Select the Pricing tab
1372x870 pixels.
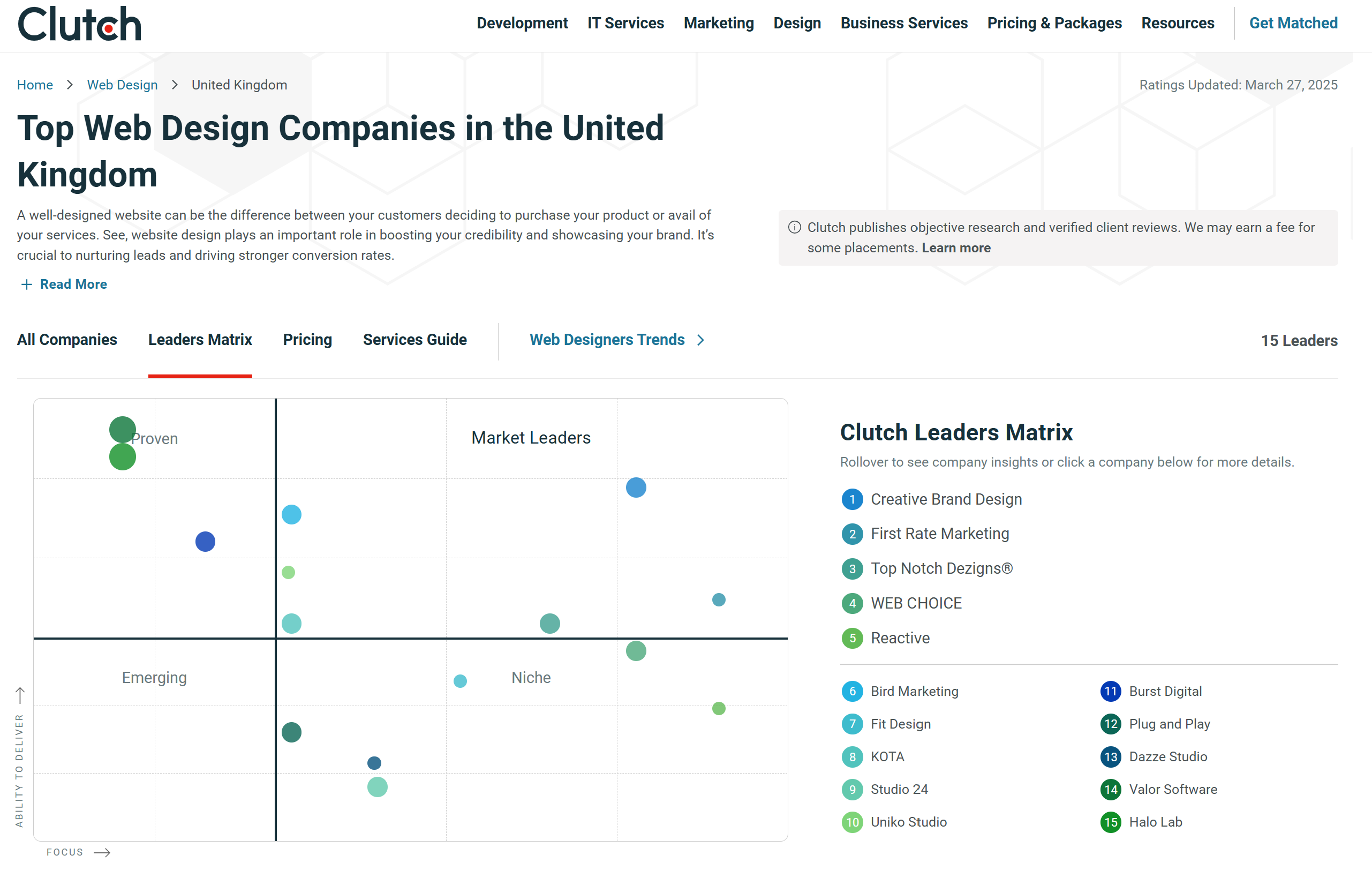click(x=307, y=340)
